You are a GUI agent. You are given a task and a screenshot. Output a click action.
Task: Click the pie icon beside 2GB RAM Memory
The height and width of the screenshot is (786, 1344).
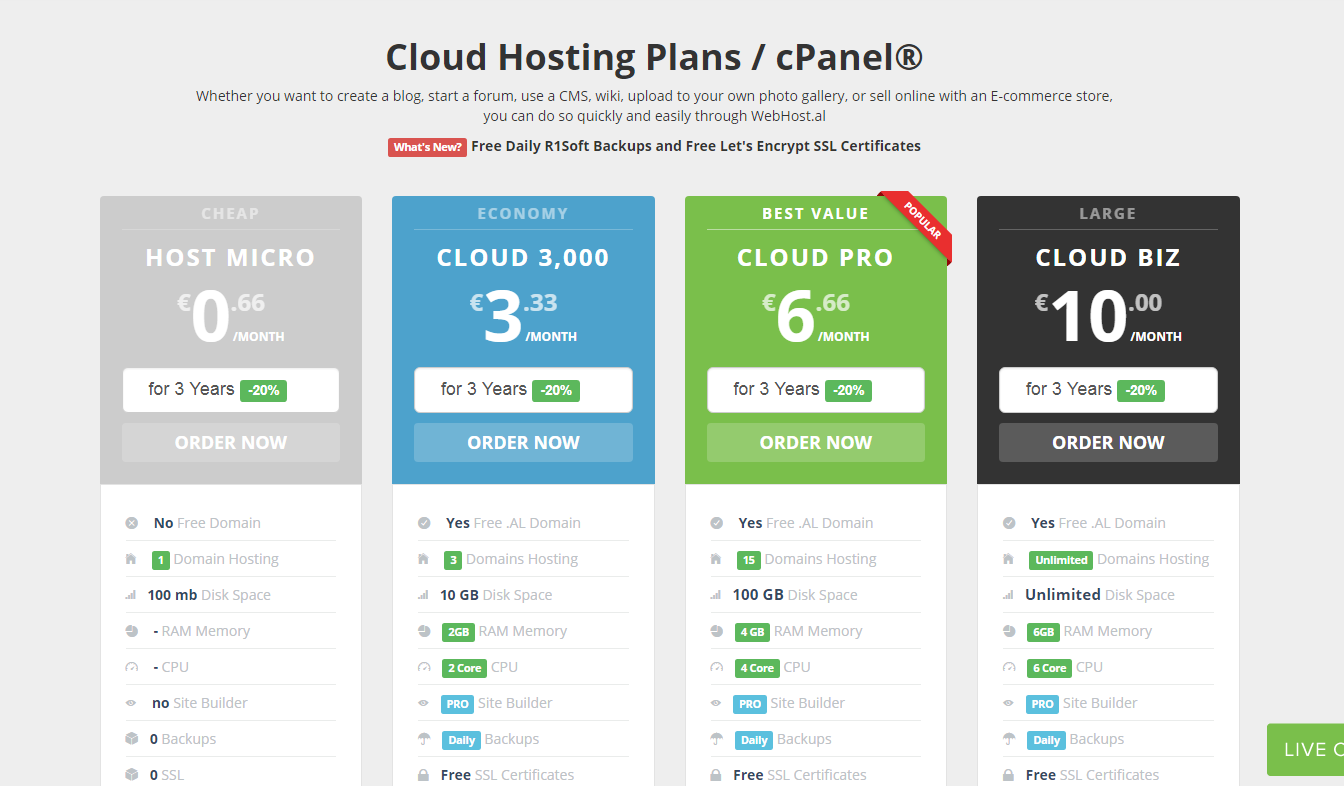click(x=424, y=631)
